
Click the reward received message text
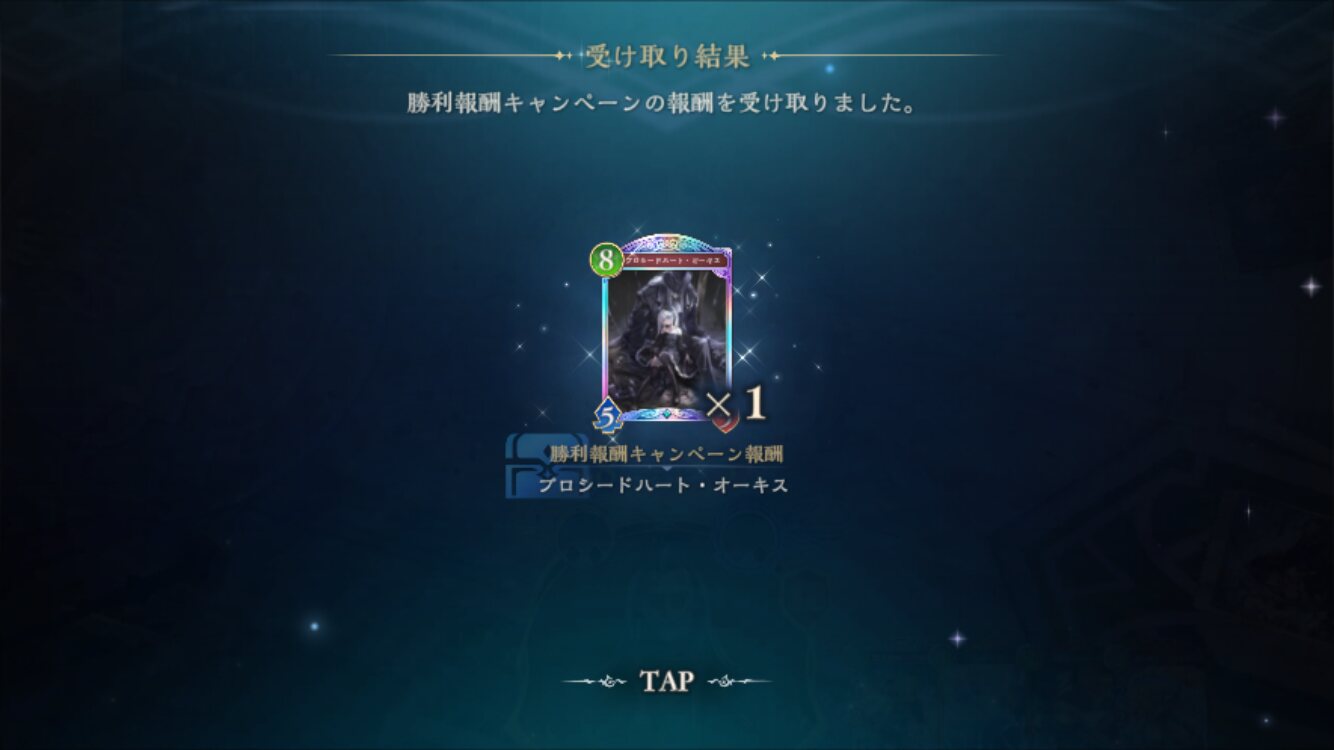pyautogui.click(x=662, y=103)
